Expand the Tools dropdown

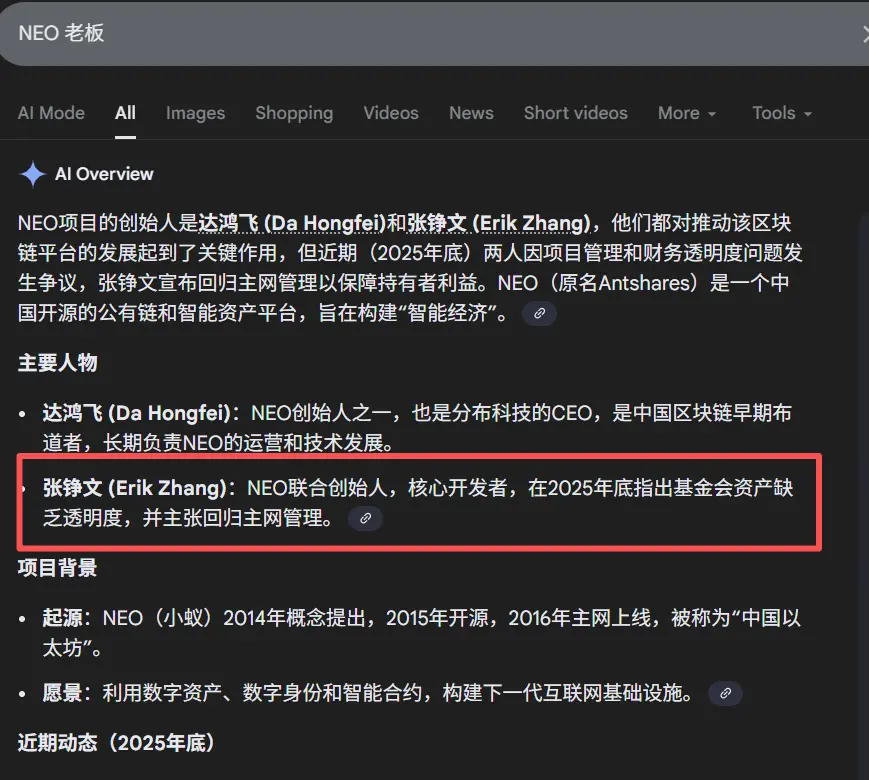click(782, 113)
